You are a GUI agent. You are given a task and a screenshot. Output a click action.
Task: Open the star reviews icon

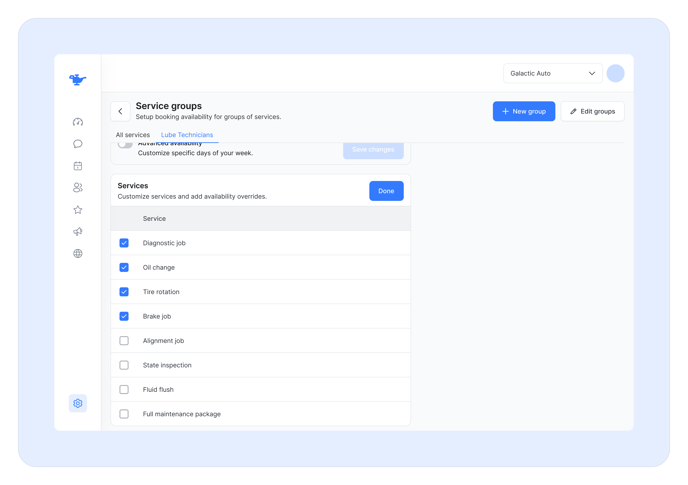(78, 210)
